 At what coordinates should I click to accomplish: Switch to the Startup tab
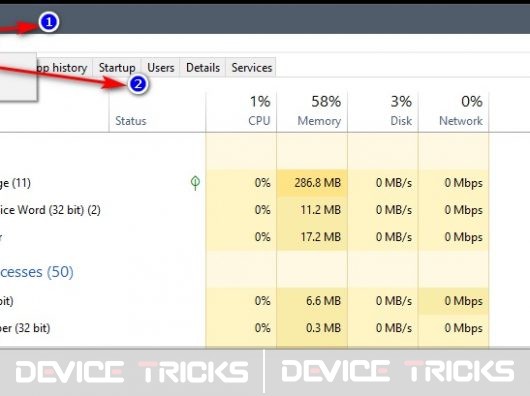(117, 68)
